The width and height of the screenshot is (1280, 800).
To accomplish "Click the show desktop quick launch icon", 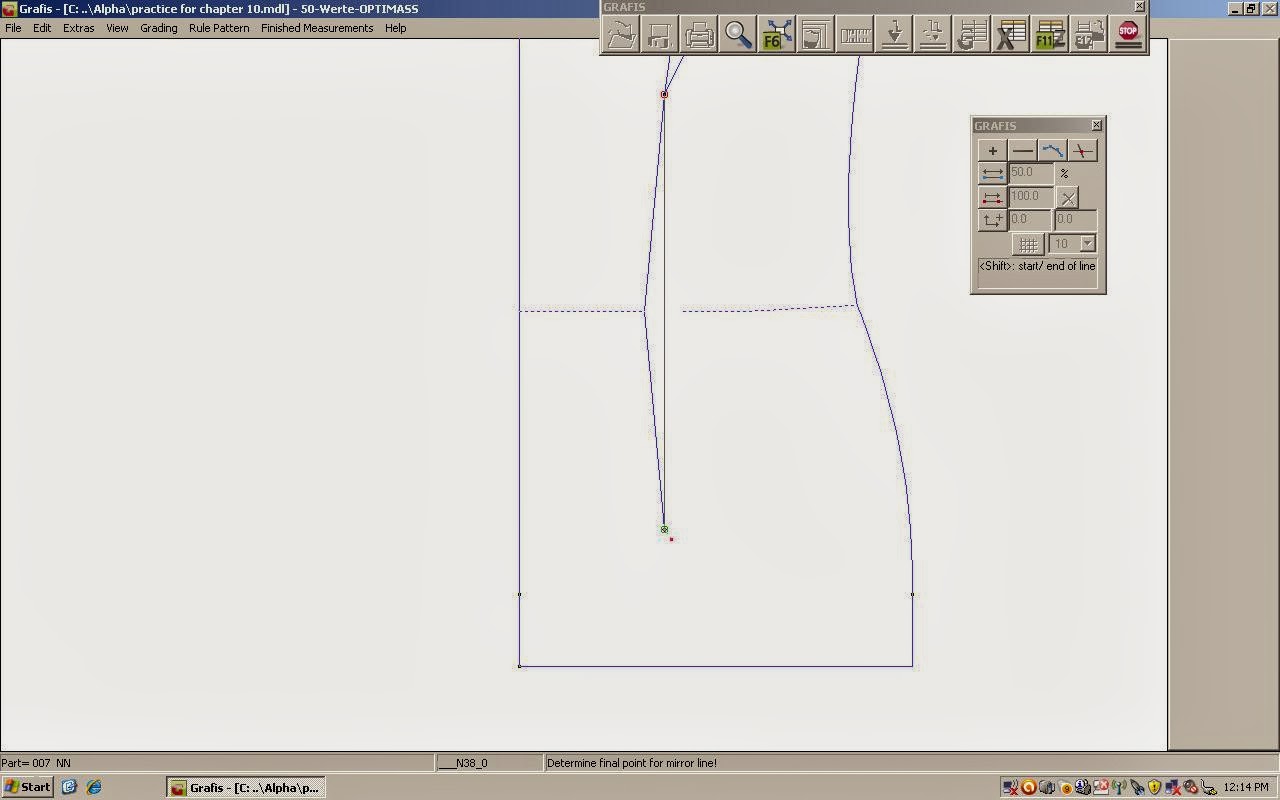I will [70, 787].
